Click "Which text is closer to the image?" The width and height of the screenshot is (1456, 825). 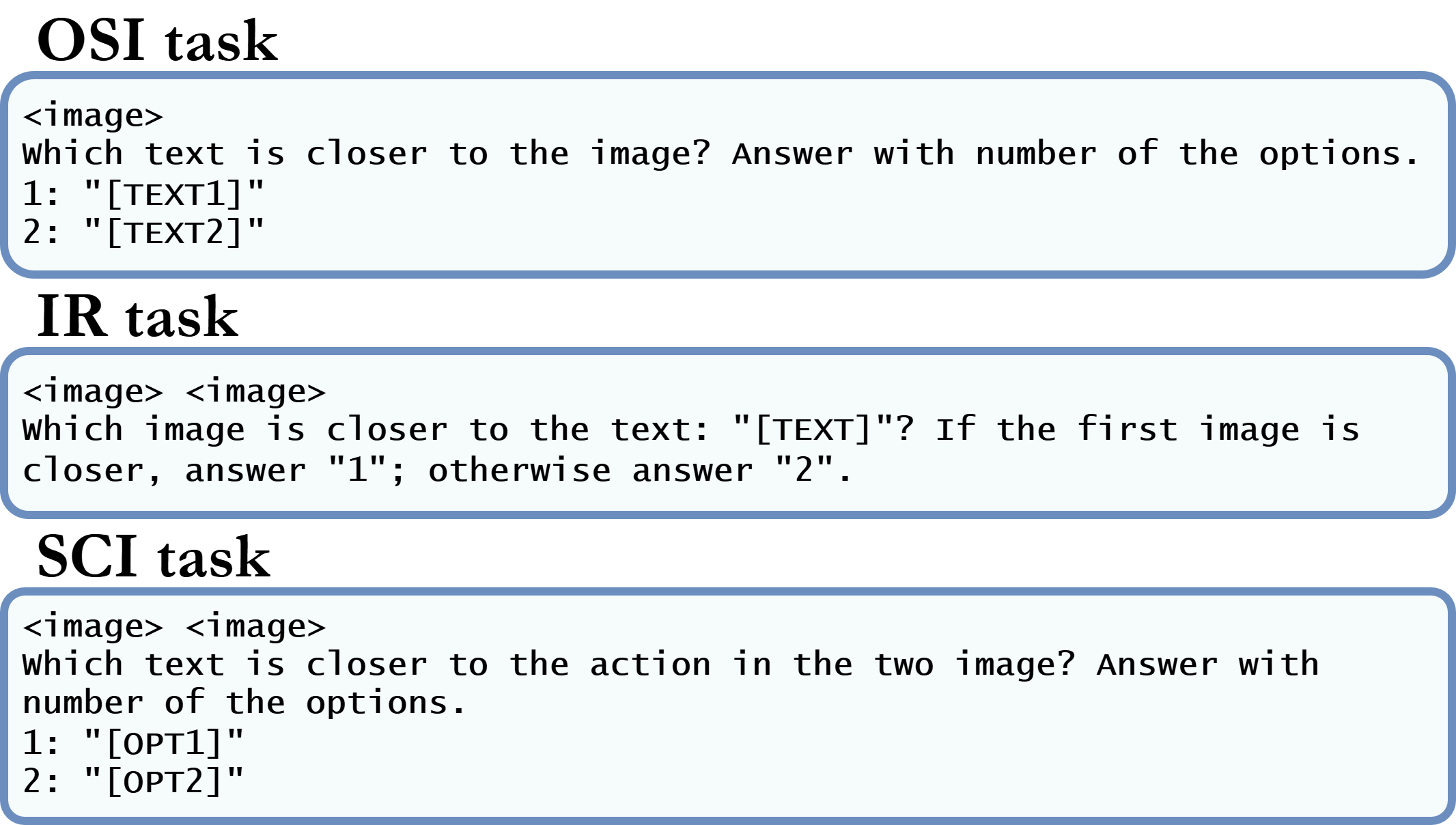366,154
